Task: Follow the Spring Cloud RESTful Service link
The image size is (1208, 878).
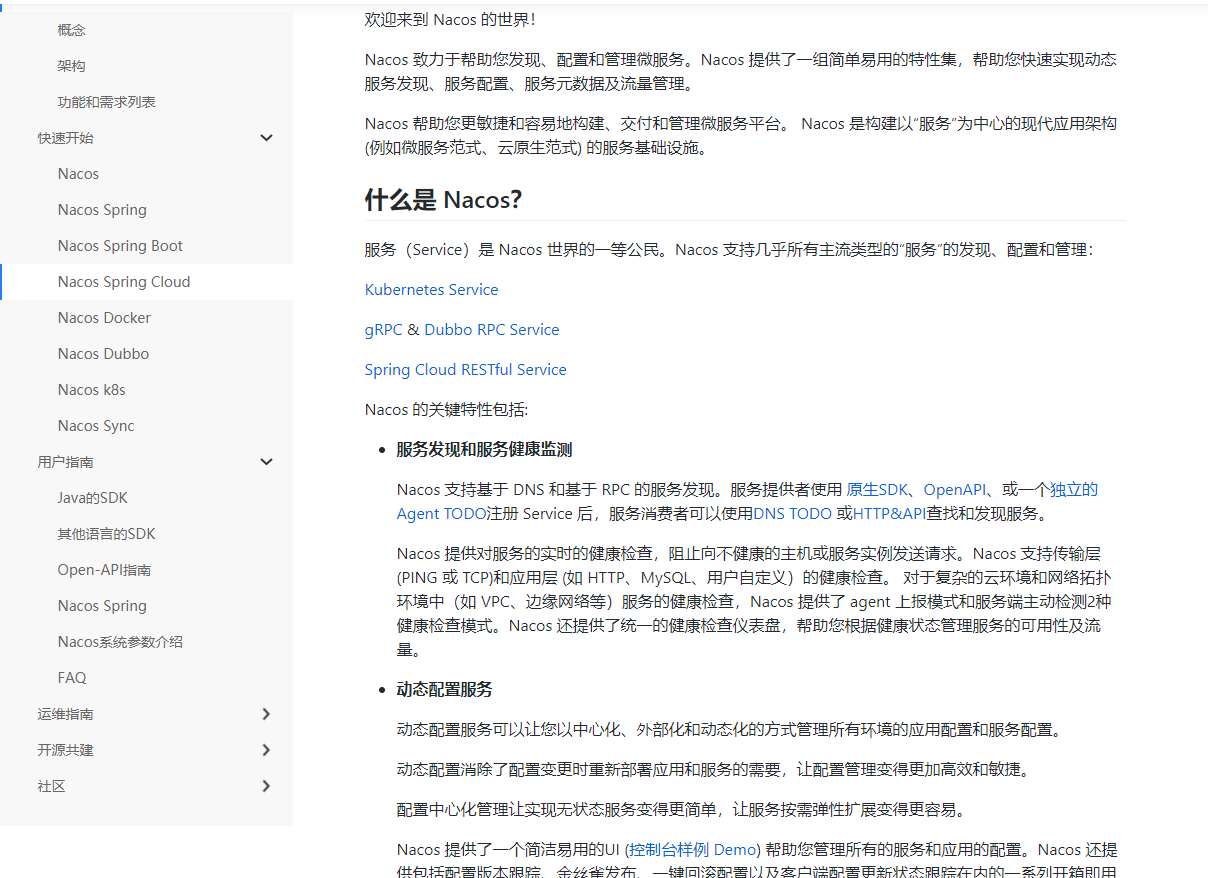Action: coord(466,370)
